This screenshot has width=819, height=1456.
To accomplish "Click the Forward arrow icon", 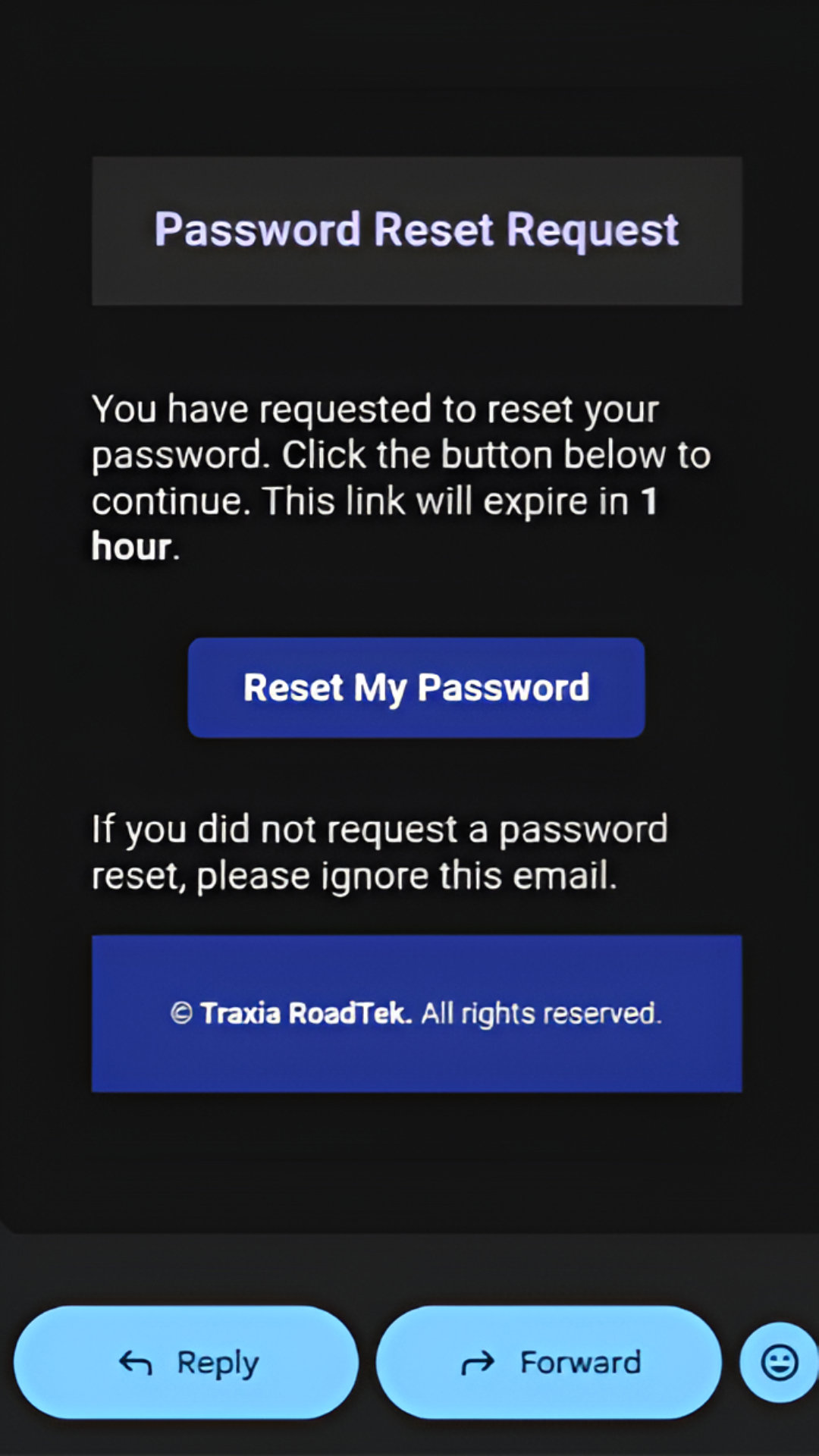I will pos(478,1363).
